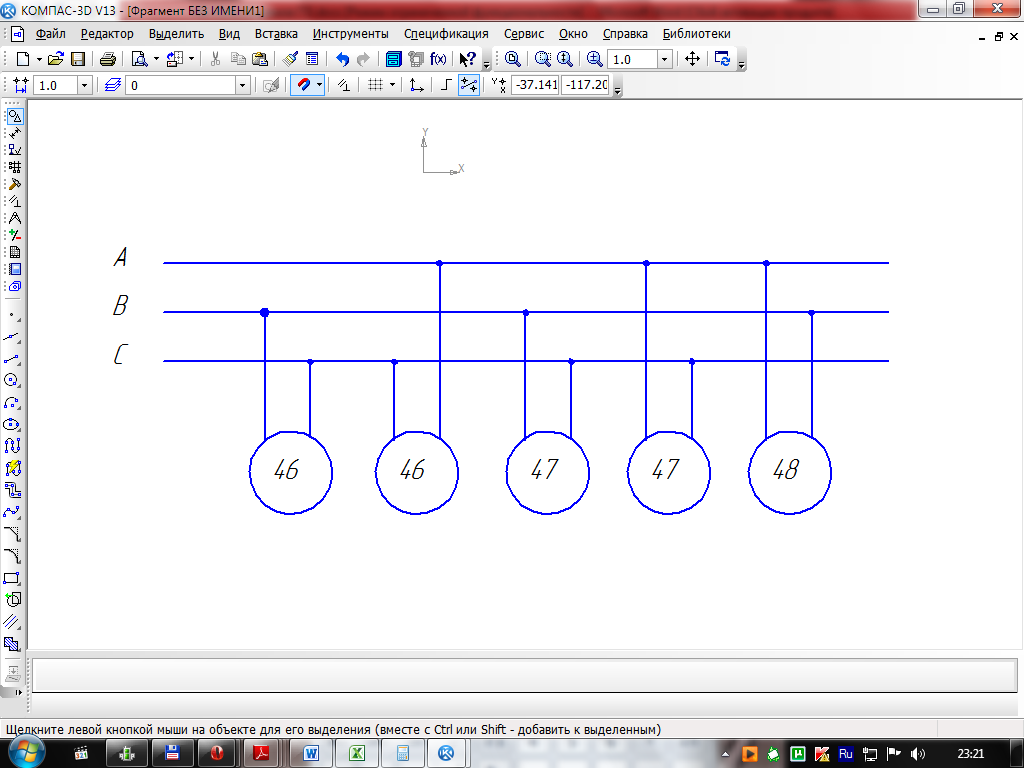This screenshot has height=768, width=1024.
Task: Select the Rectangle tool in the left toolbar
Action: pos(13,578)
